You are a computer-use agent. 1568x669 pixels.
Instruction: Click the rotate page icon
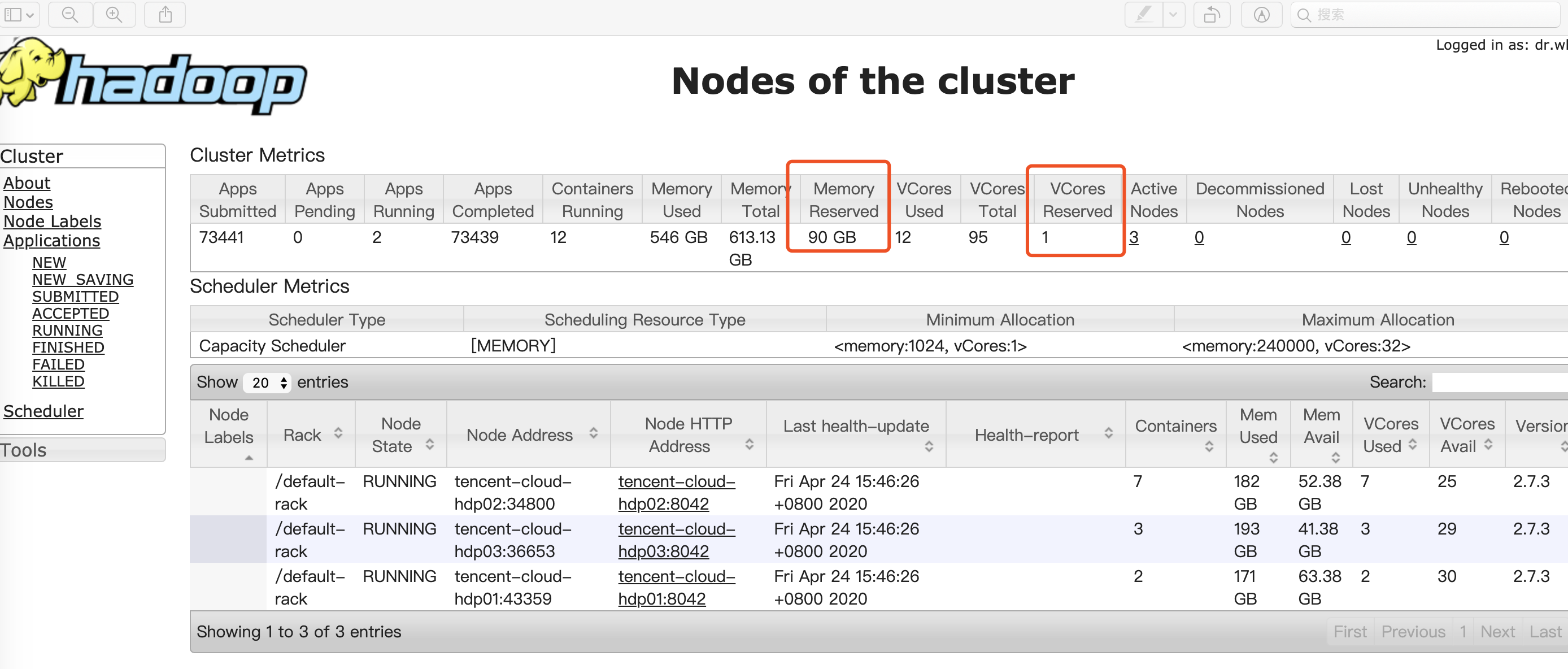(x=1212, y=15)
